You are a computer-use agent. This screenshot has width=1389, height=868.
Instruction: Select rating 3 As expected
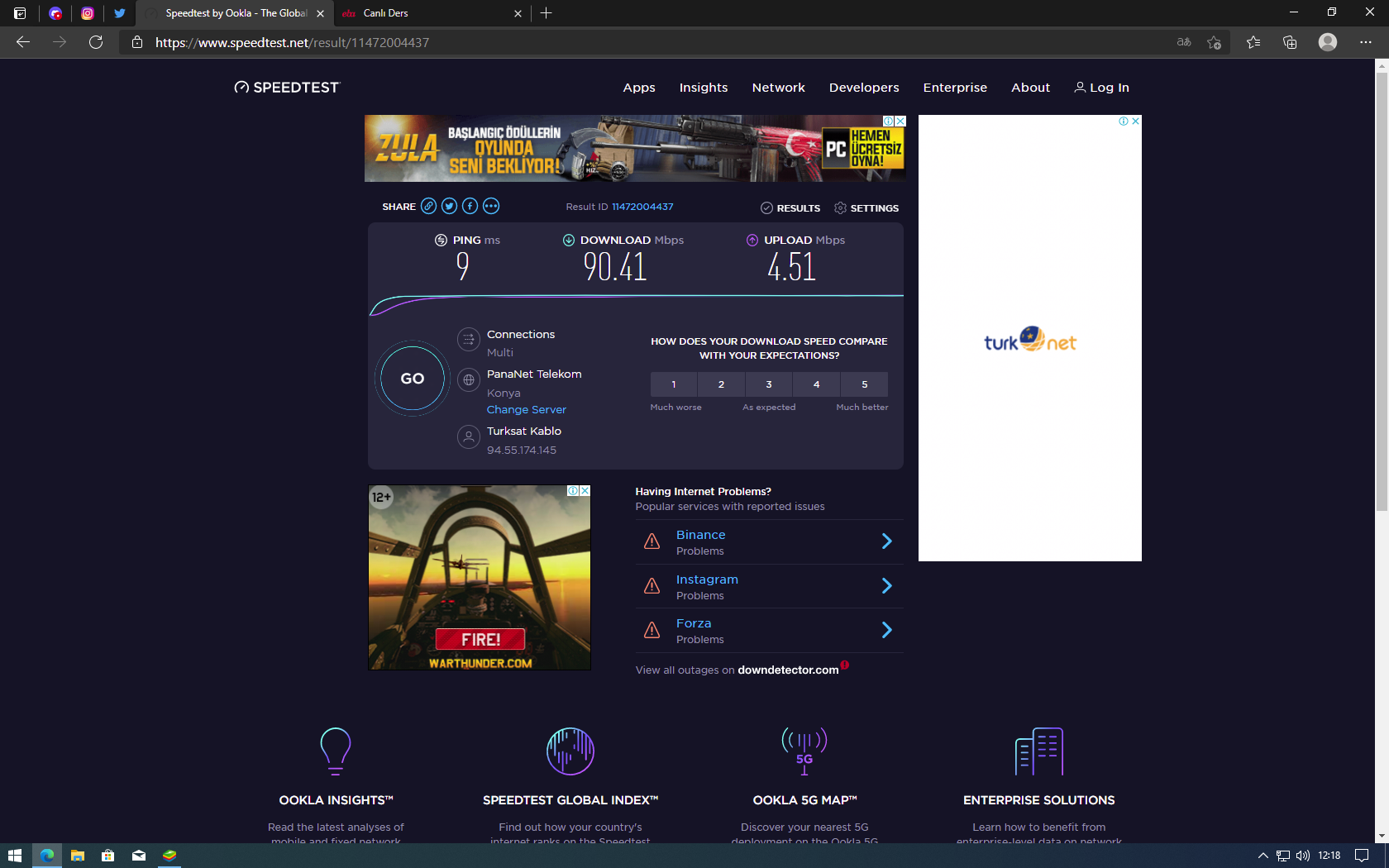click(x=769, y=384)
